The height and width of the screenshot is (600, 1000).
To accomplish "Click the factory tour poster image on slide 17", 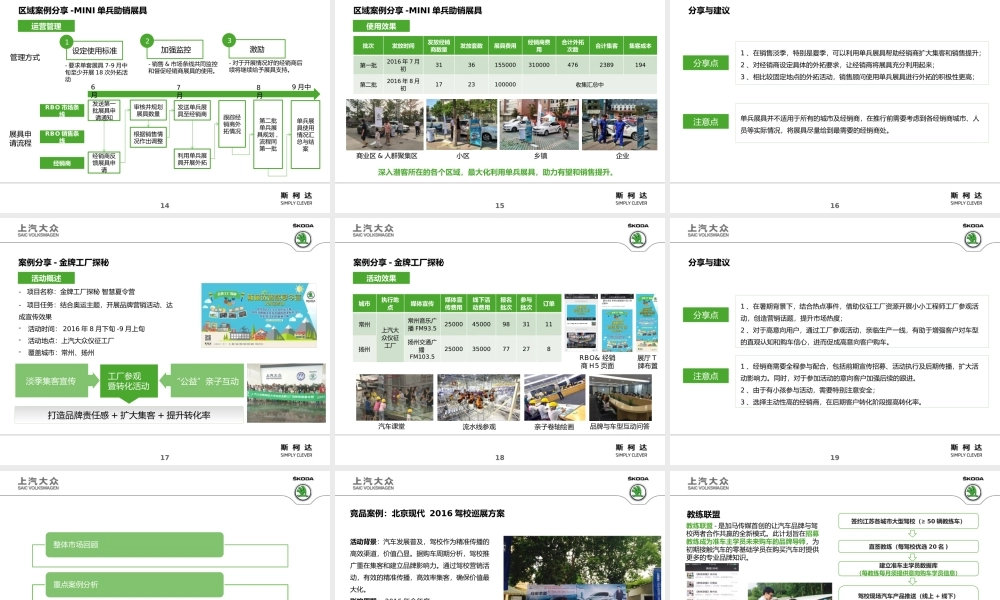I will click(259, 316).
